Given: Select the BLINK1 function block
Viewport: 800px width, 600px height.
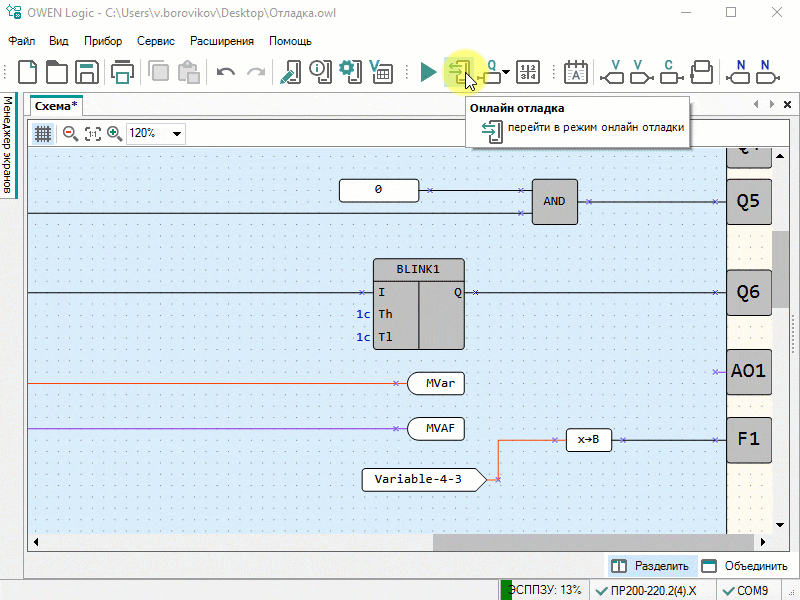Looking at the screenshot, I should point(418,269).
